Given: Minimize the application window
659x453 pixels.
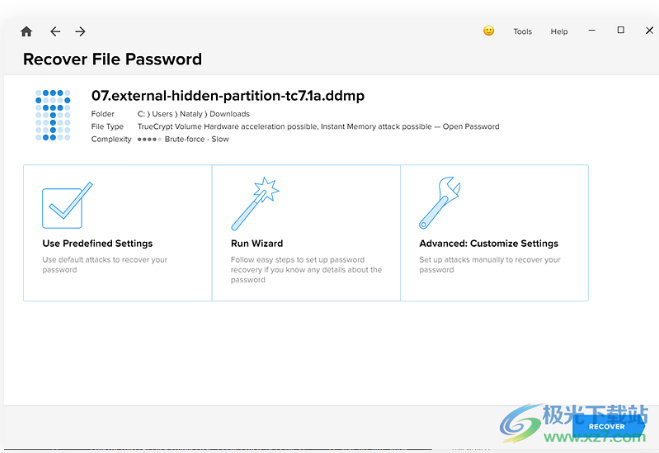Looking at the screenshot, I should [x=592, y=31].
